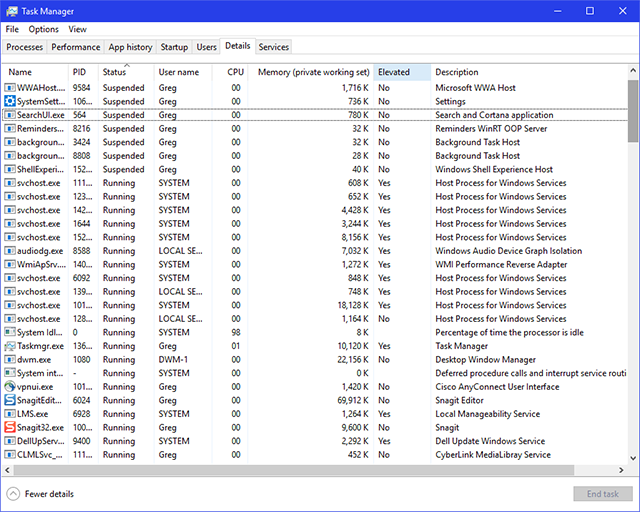Switch to the Processes tab
Image resolution: width=640 pixels, height=512 pixels.
[x=24, y=47]
